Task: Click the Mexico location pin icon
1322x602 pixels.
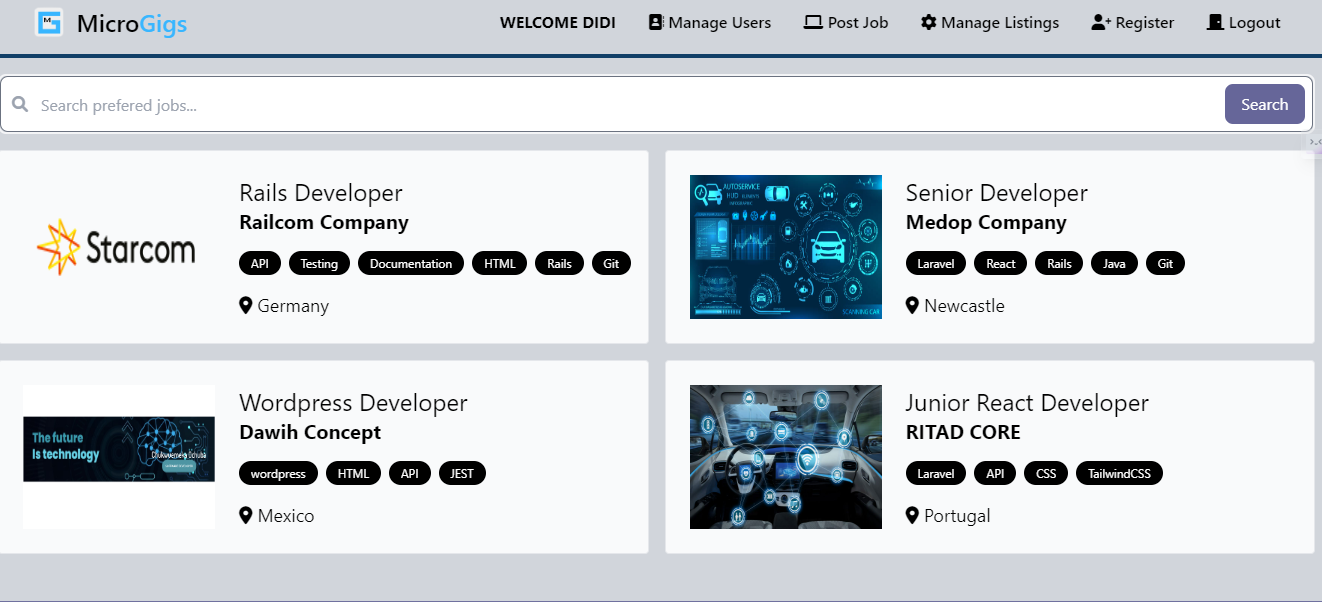Action: pos(246,515)
